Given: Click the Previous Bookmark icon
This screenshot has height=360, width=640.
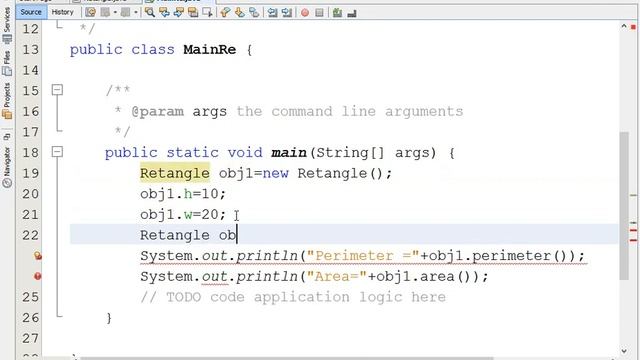Looking at the screenshot, I should point(225,12).
